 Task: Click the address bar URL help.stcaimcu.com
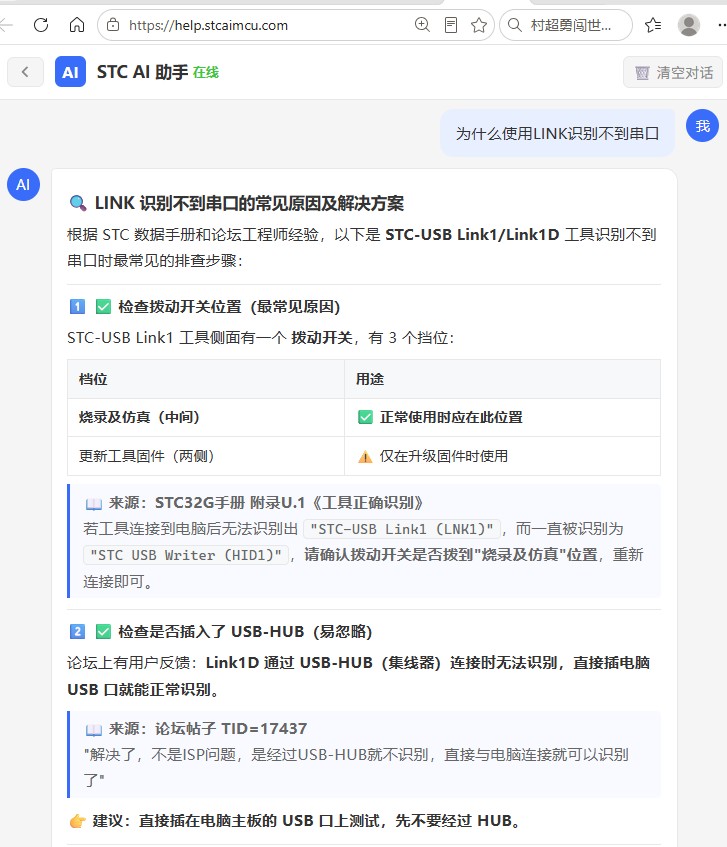[208, 25]
